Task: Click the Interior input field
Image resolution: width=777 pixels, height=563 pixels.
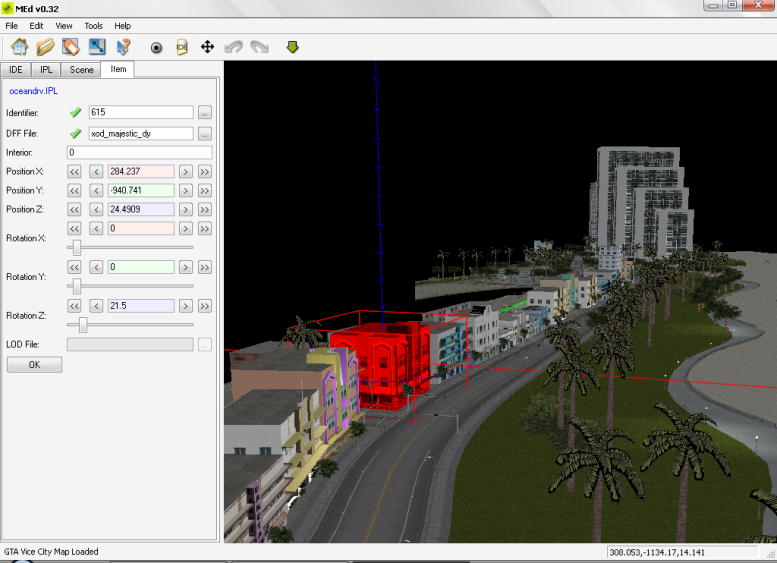Action: [x=139, y=153]
